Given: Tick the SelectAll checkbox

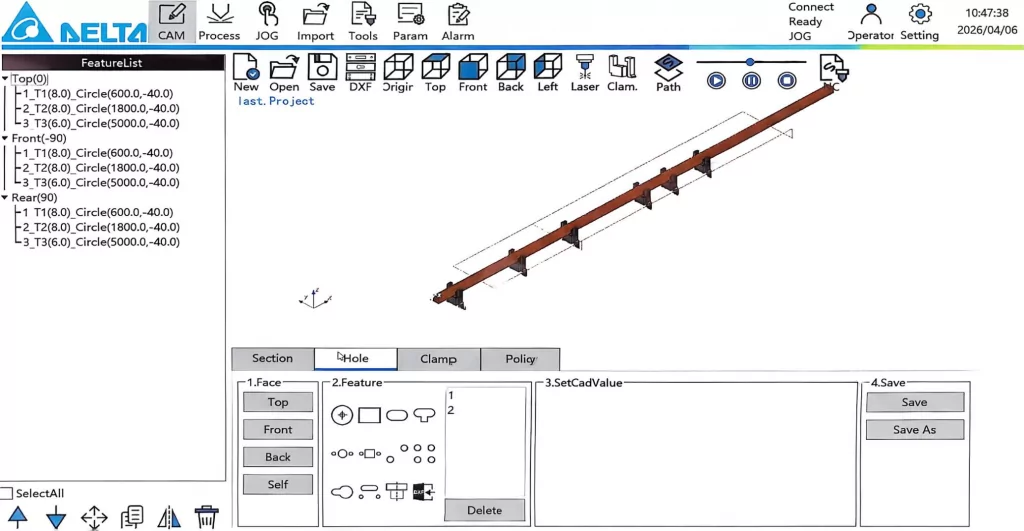Looking at the screenshot, I should [7, 493].
